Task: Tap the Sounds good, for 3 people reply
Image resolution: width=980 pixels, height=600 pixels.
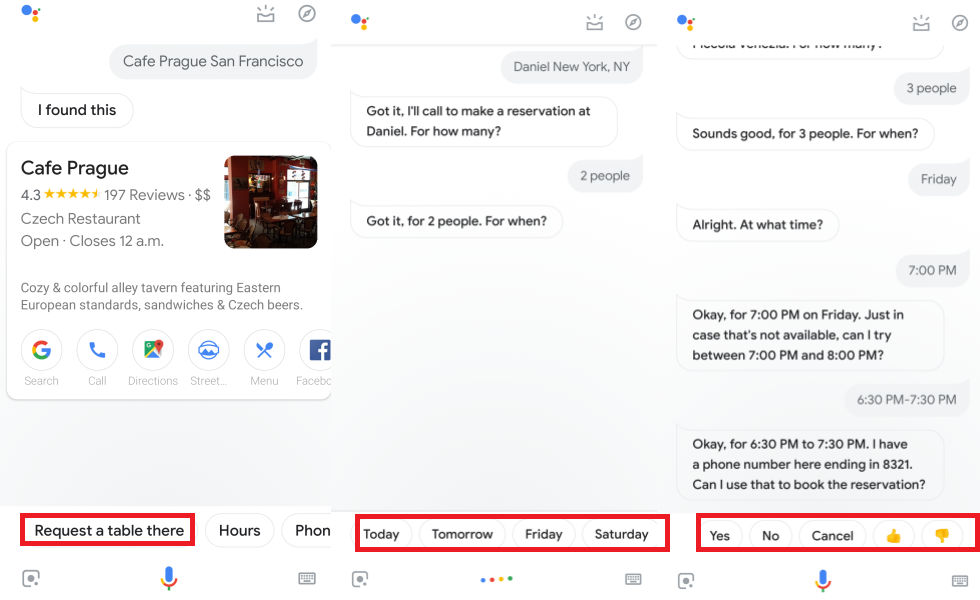Action: [x=805, y=133]
